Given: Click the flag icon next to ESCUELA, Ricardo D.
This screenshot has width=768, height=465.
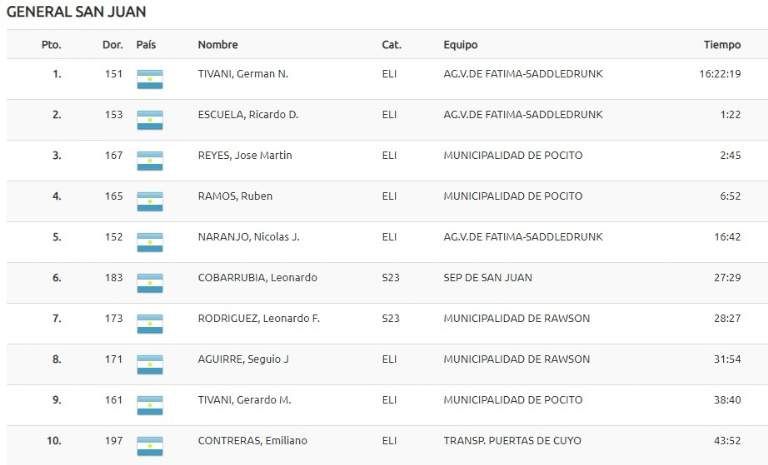Looking at the screenshot, I should [149, 120].
